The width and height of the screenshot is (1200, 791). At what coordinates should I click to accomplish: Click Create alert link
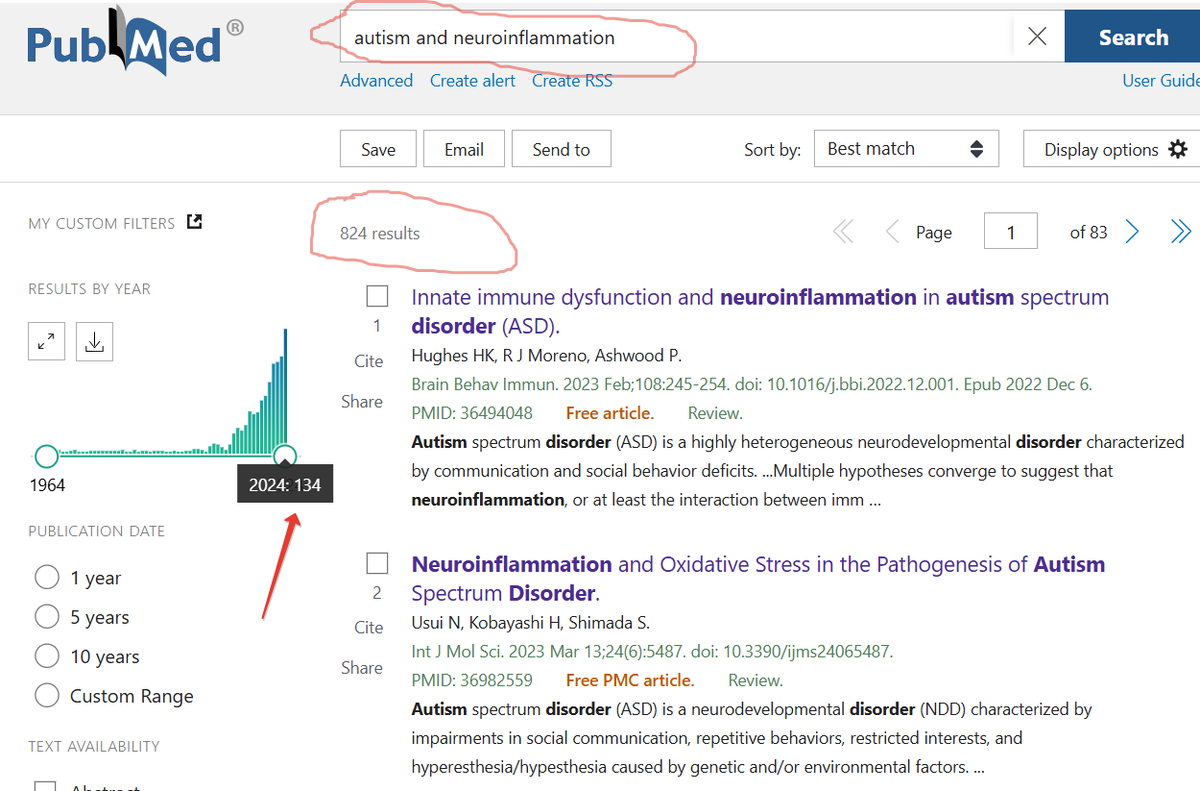pyautogui.click(x=473, y=81)
